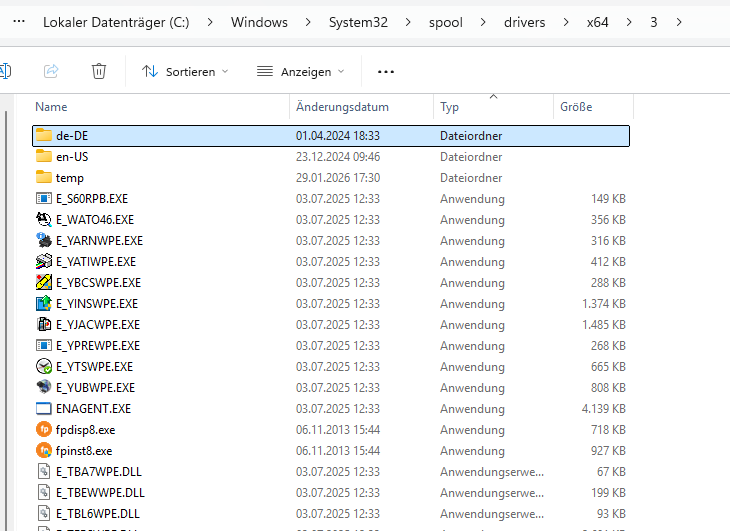The width and height of the screenshot is (730, 531).
Task: Select file name ENAGENT.EXE
Action: coord(94,409)
